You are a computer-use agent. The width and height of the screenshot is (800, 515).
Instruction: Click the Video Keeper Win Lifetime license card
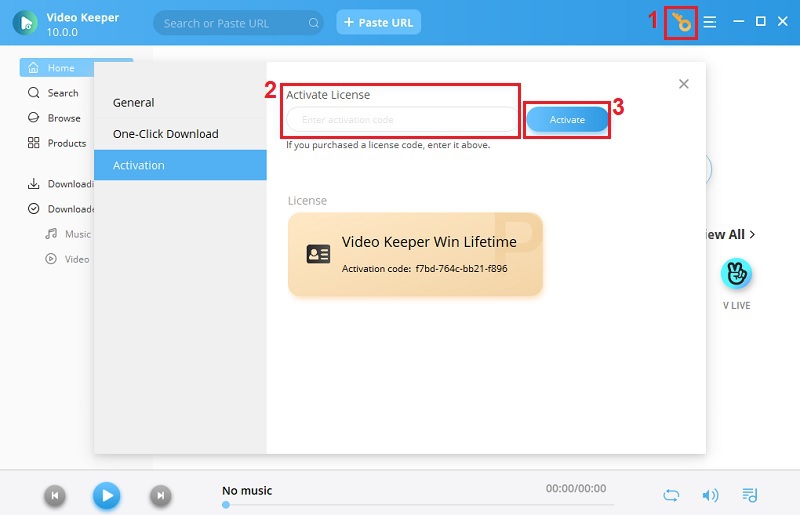point(415,254)
